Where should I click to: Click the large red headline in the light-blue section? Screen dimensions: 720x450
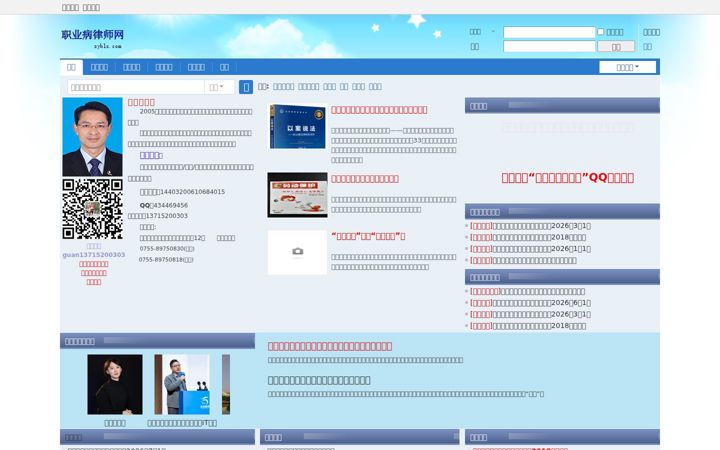[x=330, y=346]
